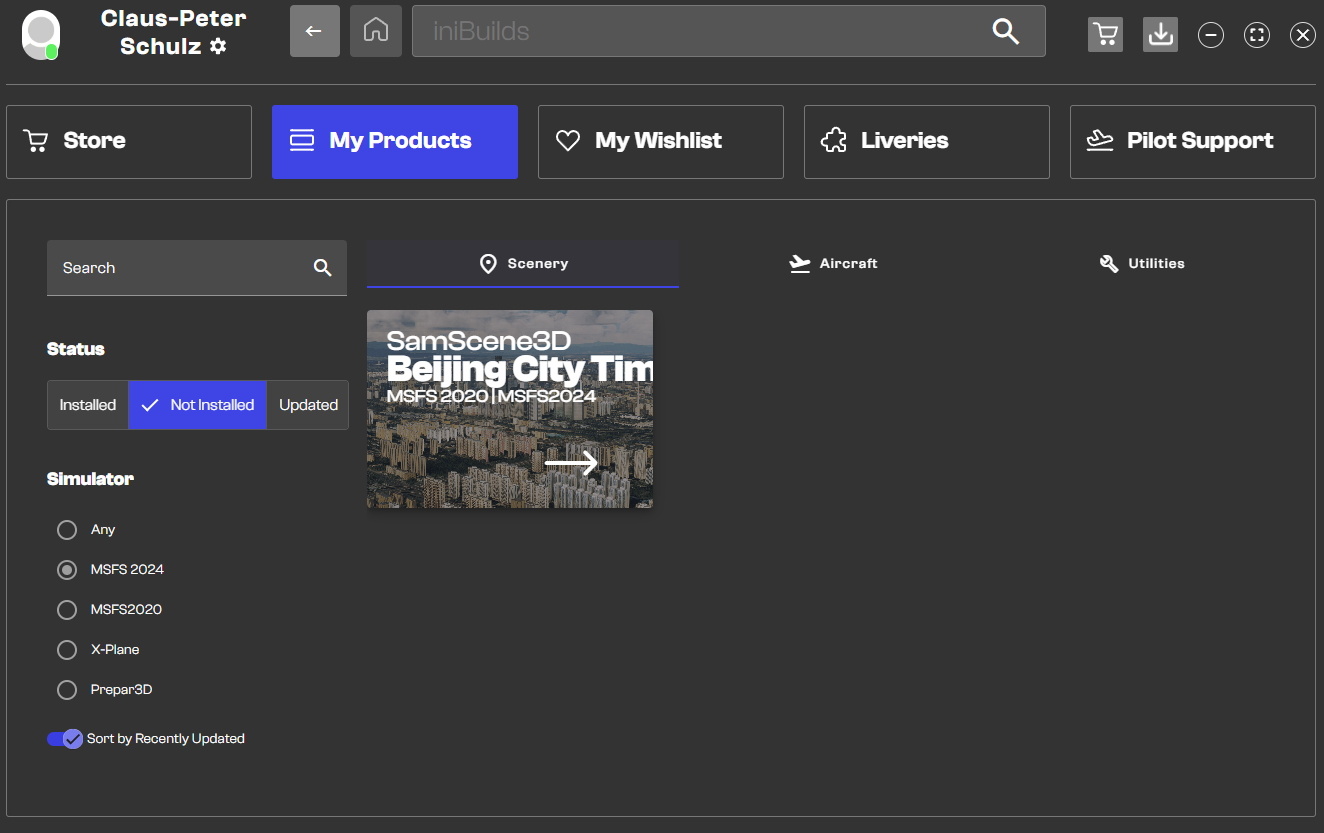The width and height of the screenshot is (1324, 833).
Task: Open settings gear next to username
Action: (x=218, y=46)
